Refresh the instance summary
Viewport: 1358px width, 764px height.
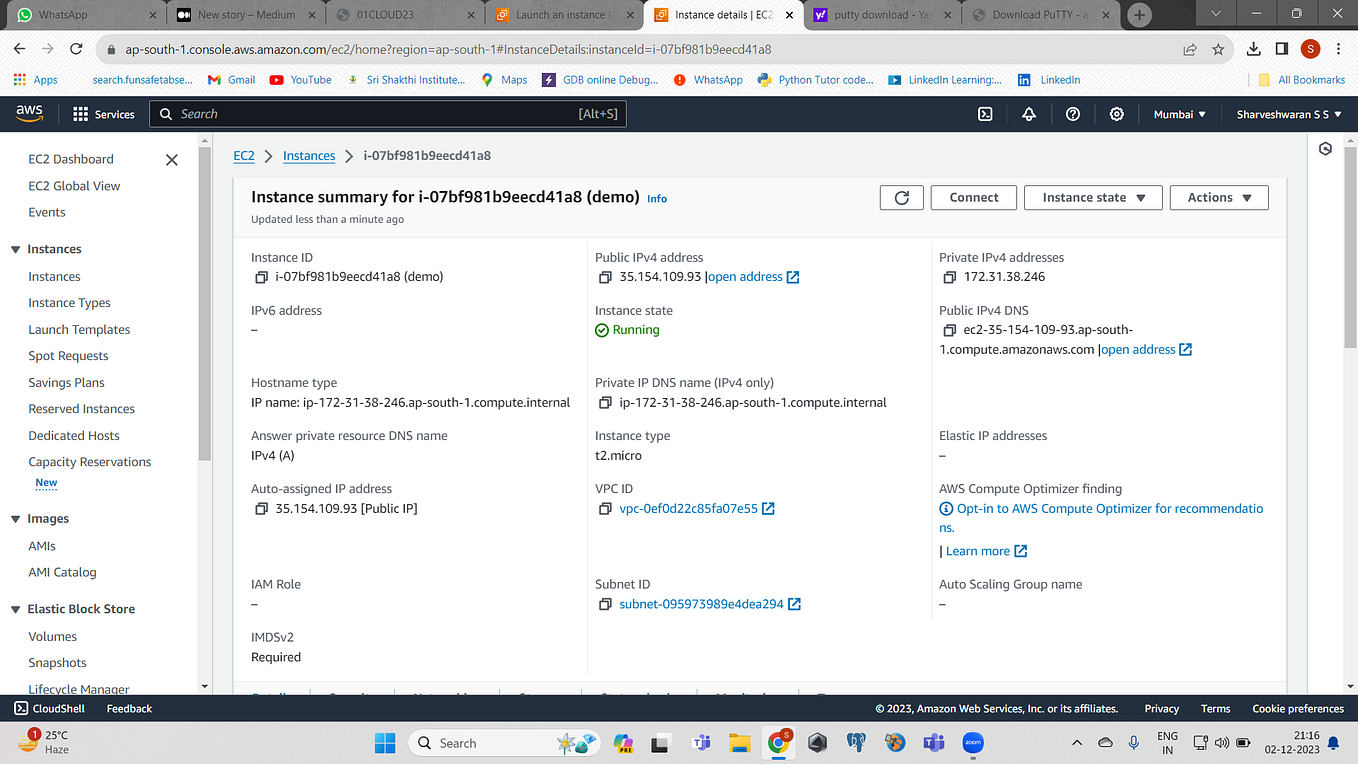point(901,197)
